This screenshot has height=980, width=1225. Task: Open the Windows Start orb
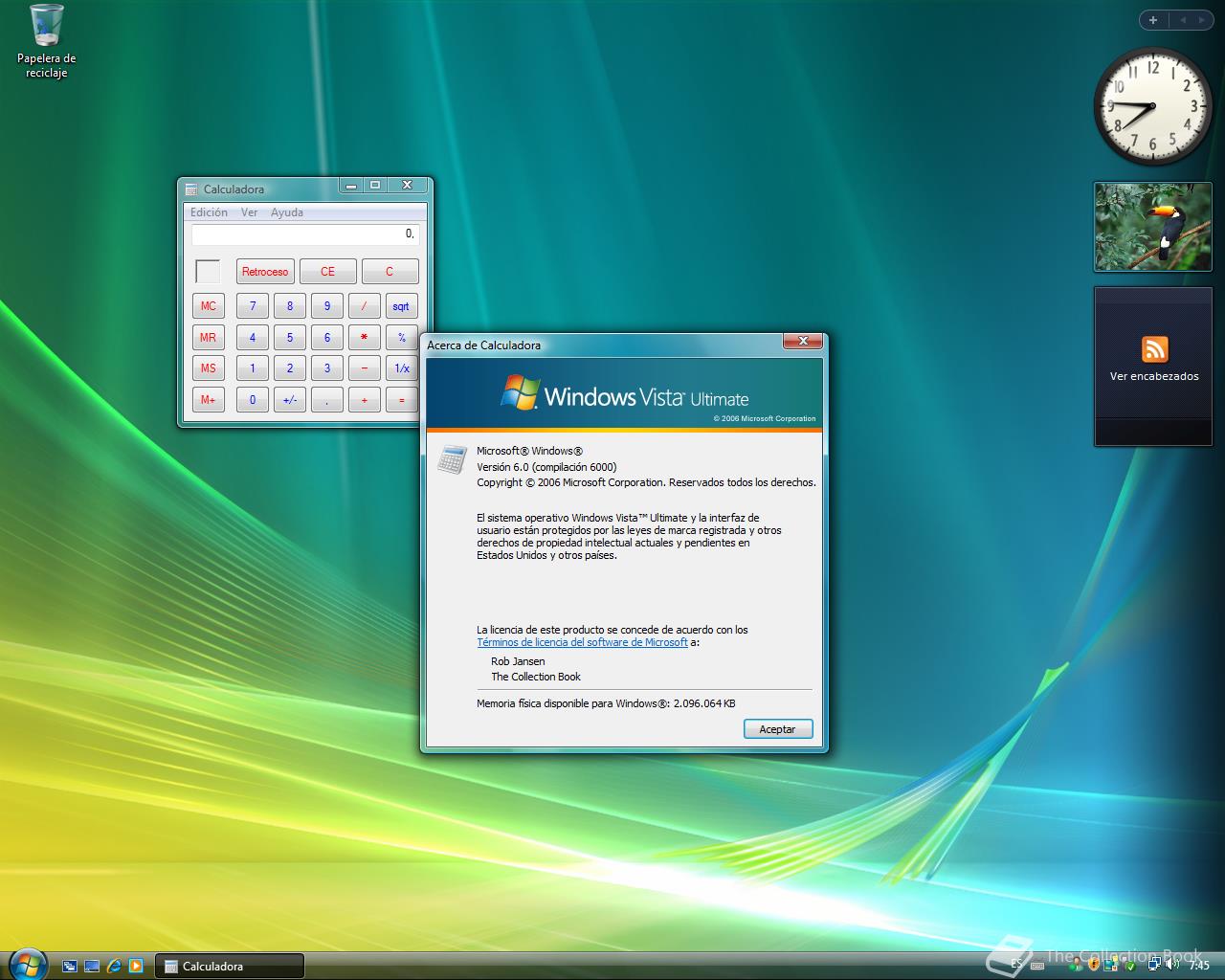pyautogui.click(x=27, y=963)
